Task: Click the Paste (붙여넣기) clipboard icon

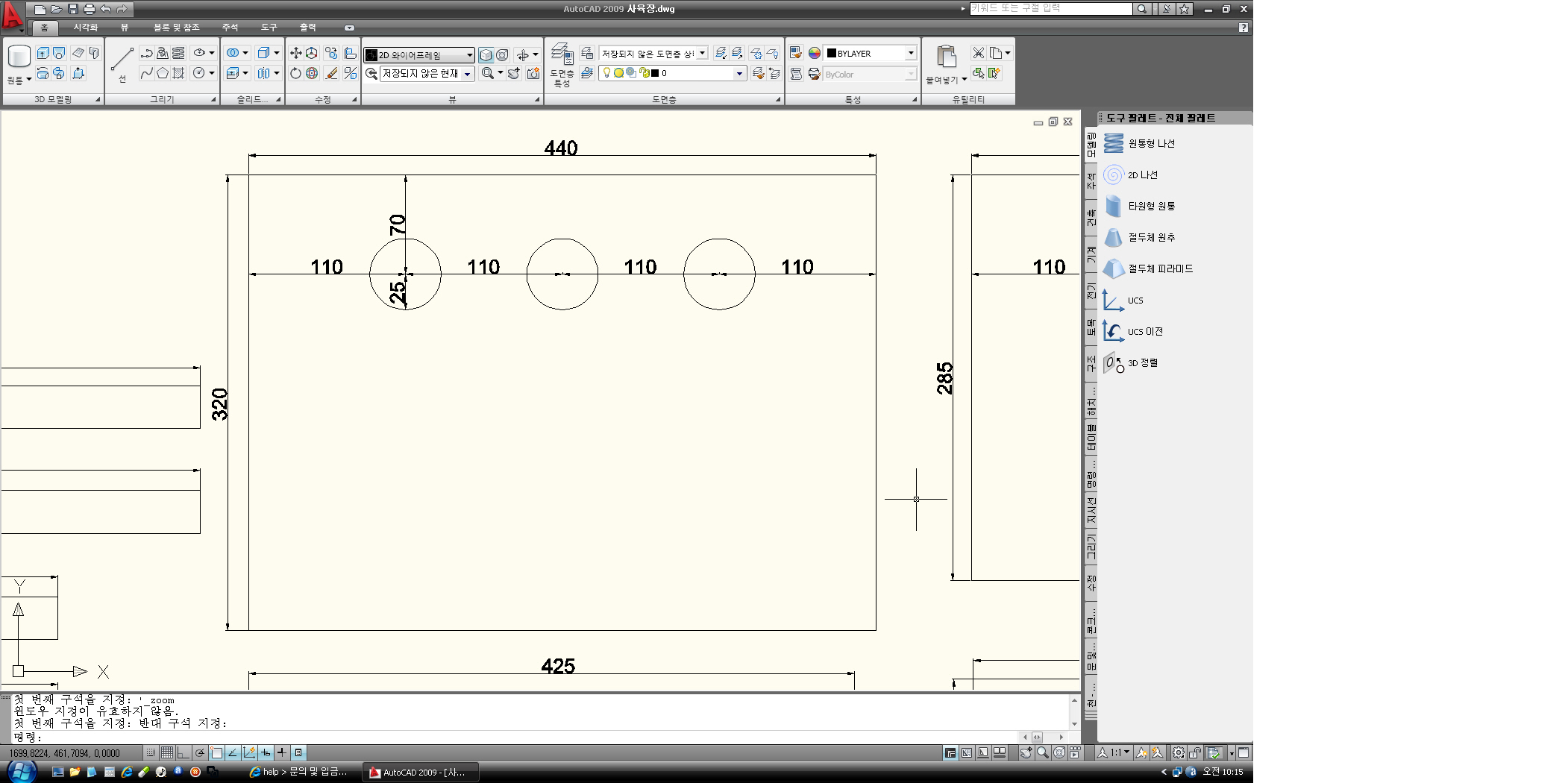Action: point(946,56)
